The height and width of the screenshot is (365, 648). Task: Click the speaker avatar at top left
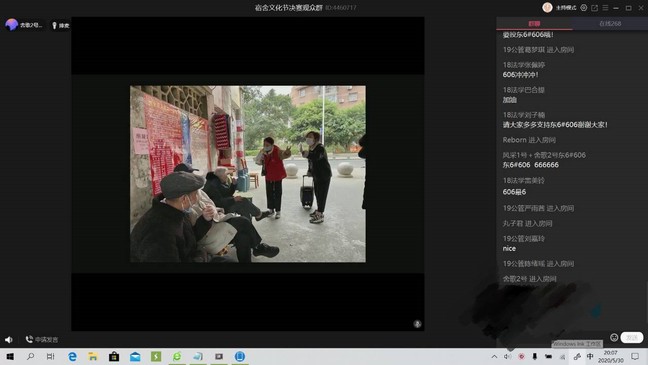[x=12, y=25]
